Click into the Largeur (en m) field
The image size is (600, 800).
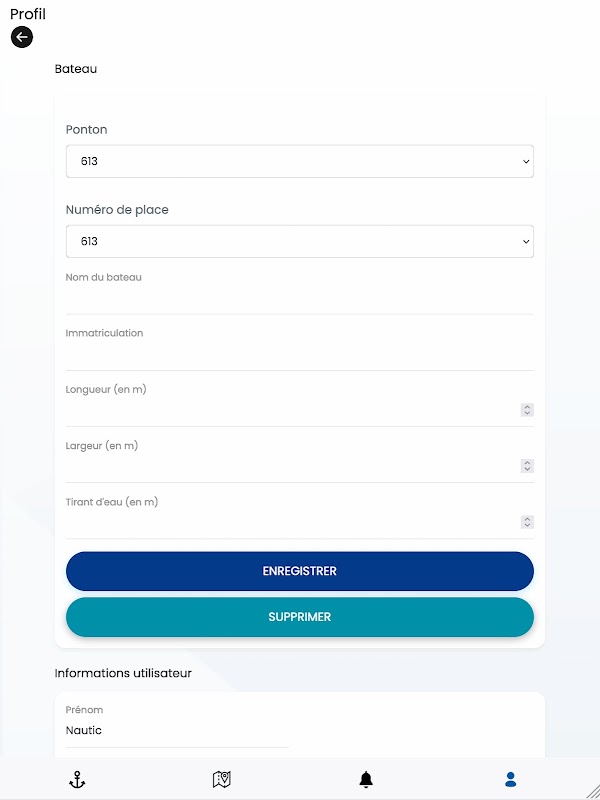(x=290, y=466)
